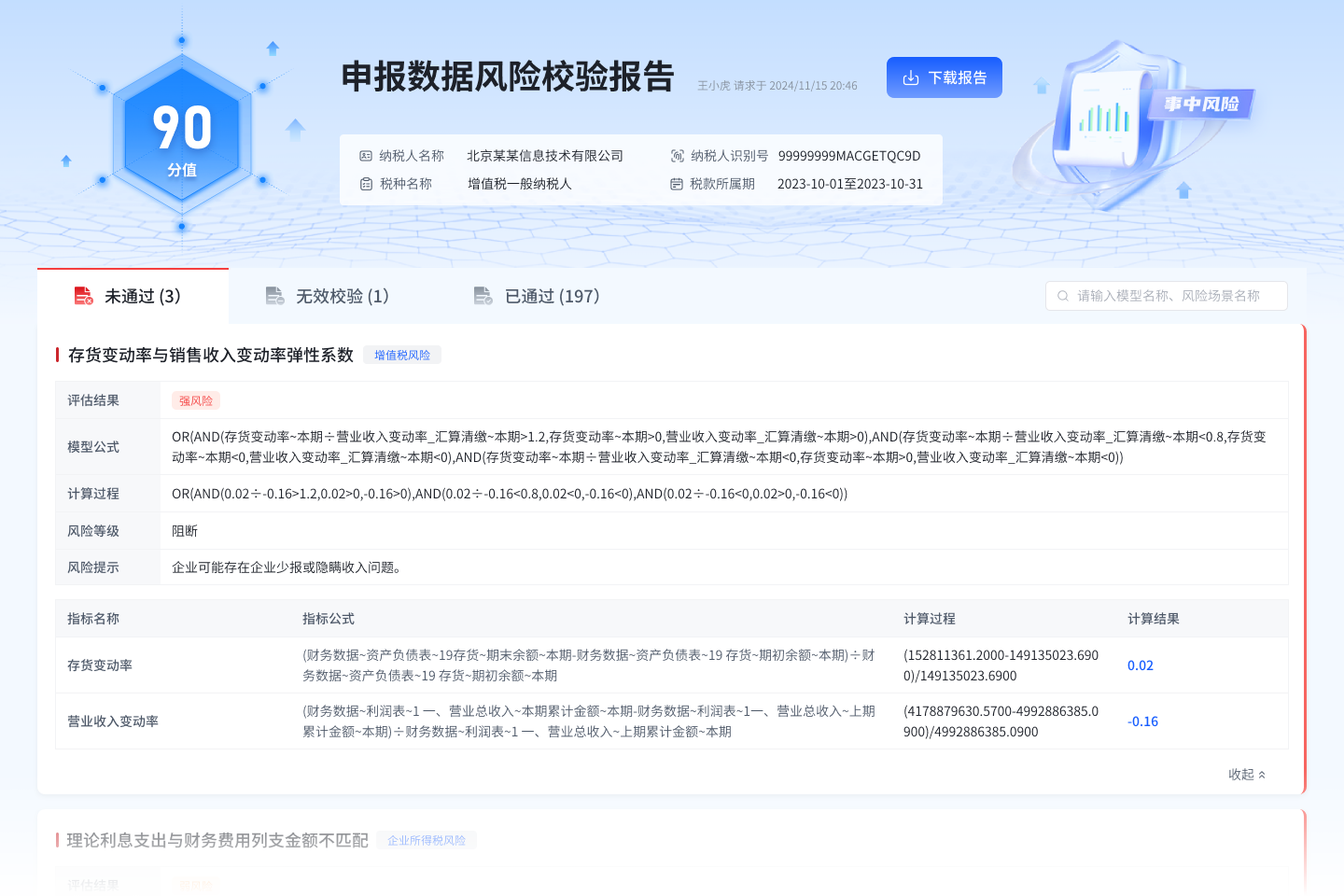Click the 增值税风险 tag label
1344x896 pixels.
[x=402, y=355]
